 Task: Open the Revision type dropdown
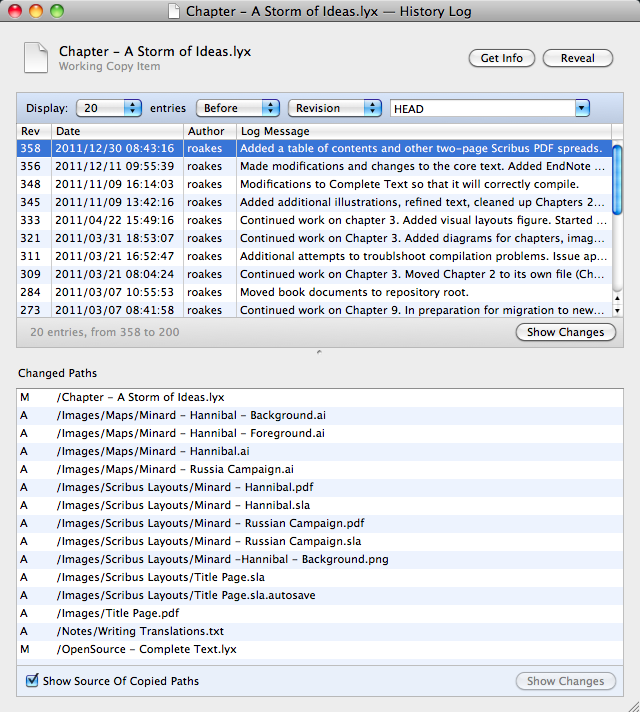point(335,108)
